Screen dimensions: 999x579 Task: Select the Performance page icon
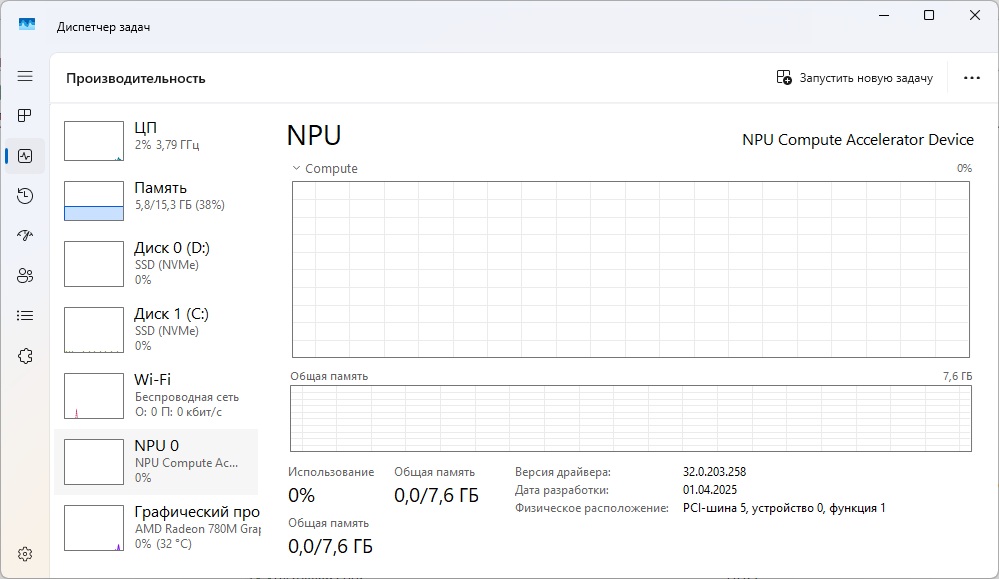click(x=25, y=156)
